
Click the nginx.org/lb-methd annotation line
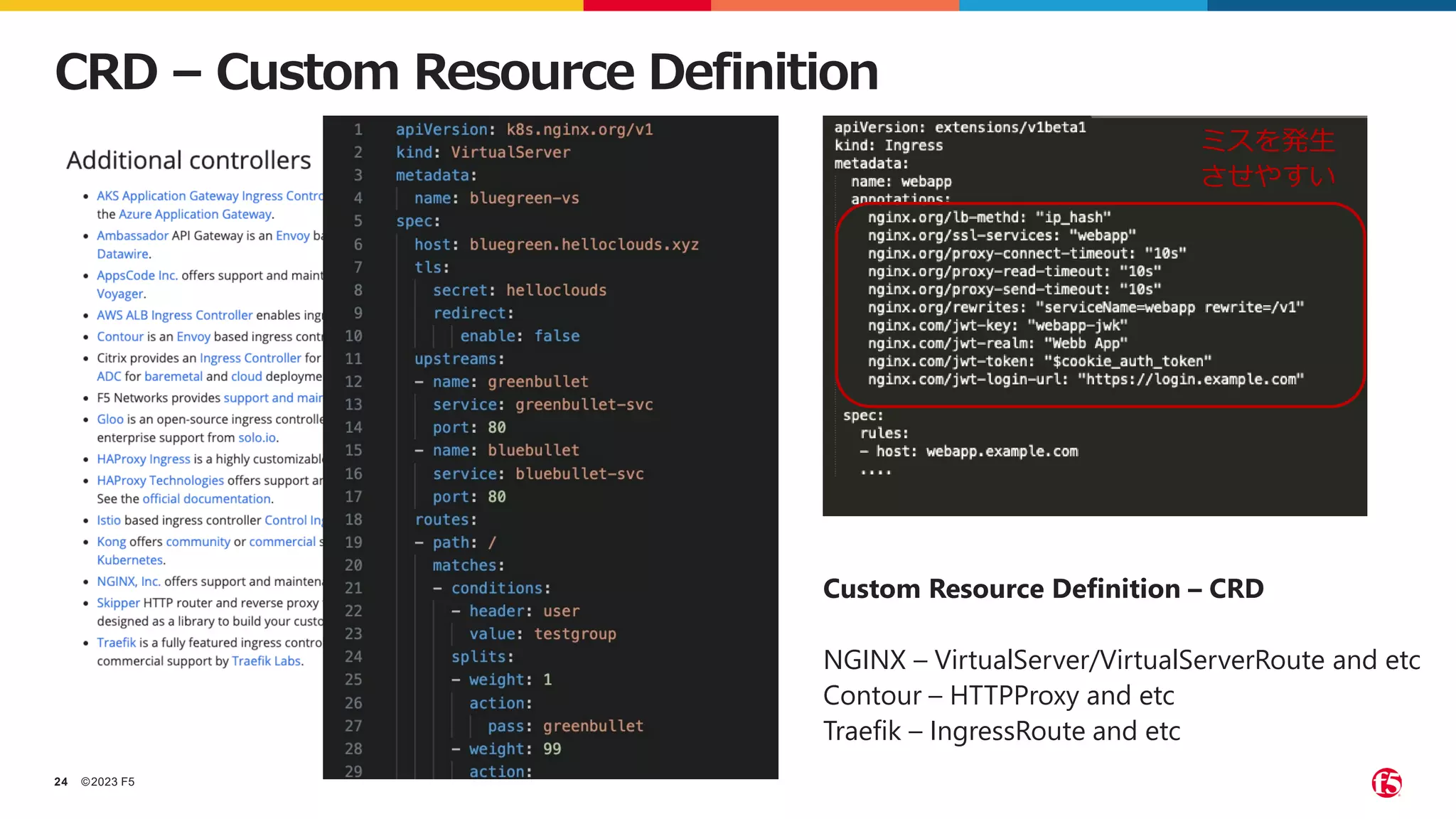click(989, 218)
